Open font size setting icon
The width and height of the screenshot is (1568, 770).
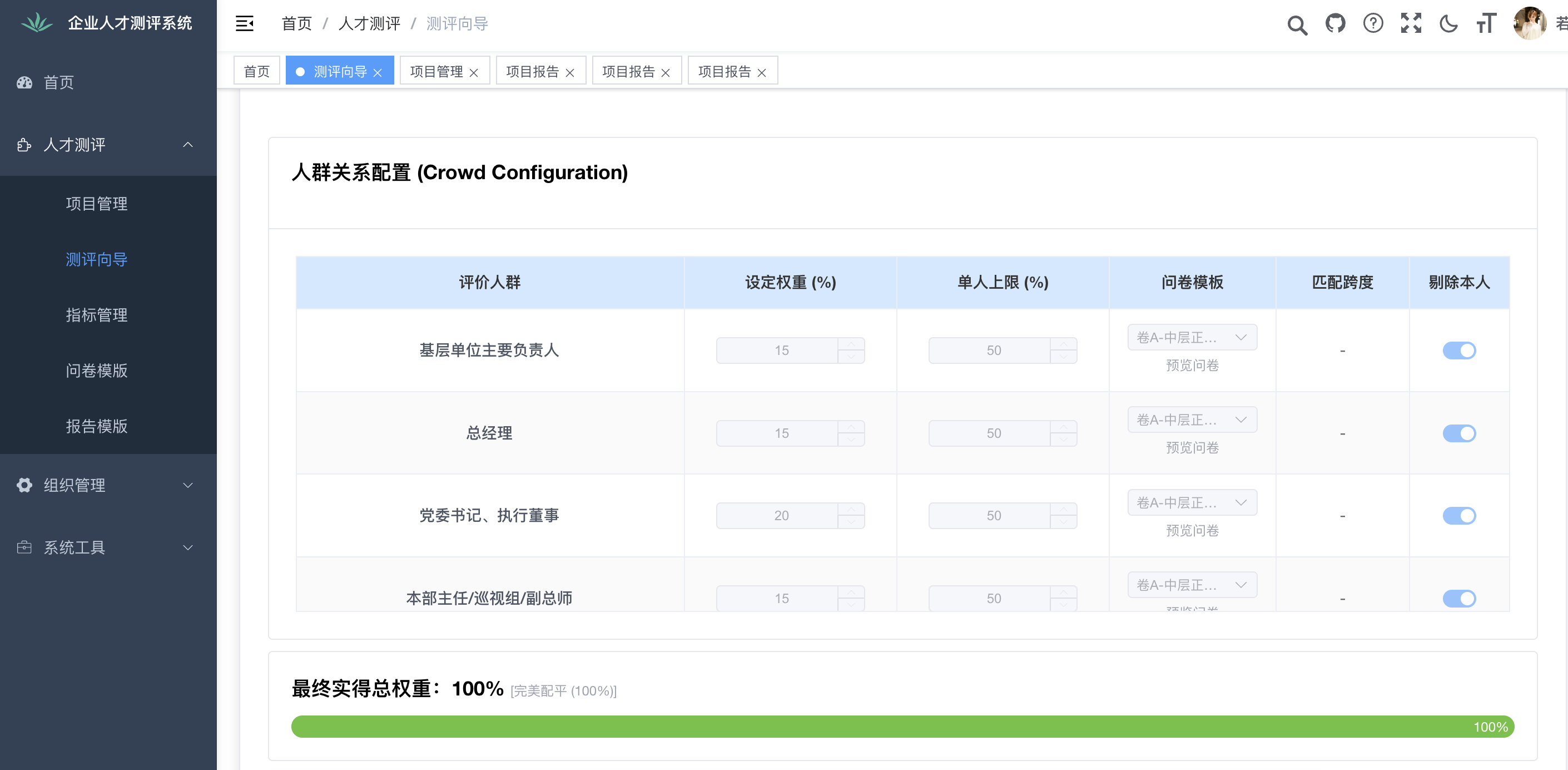pyautogui.click(x=1486, y=24)
